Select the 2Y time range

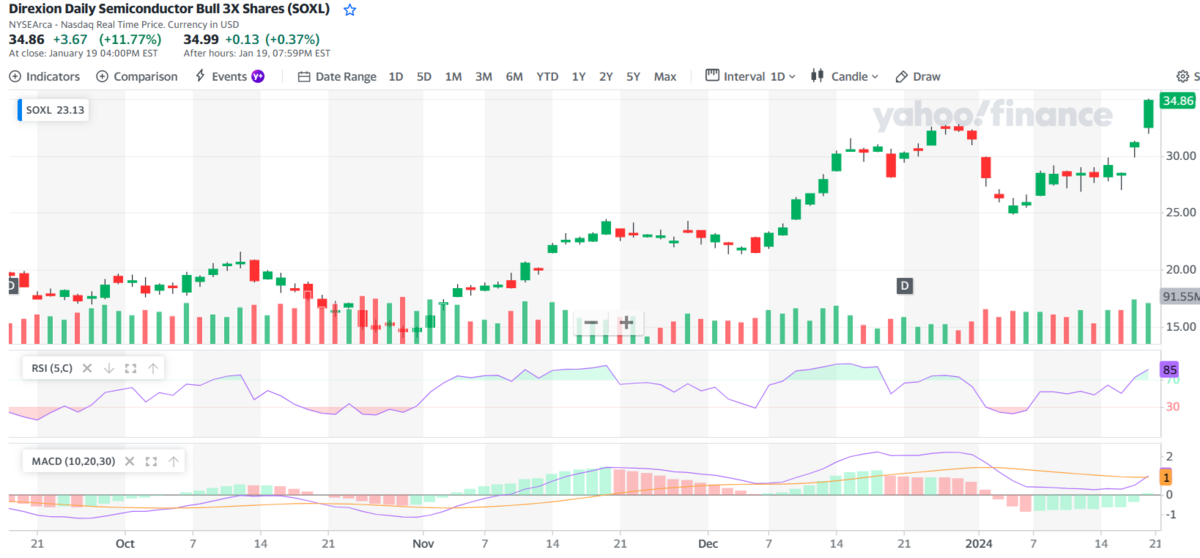(606, 76)
